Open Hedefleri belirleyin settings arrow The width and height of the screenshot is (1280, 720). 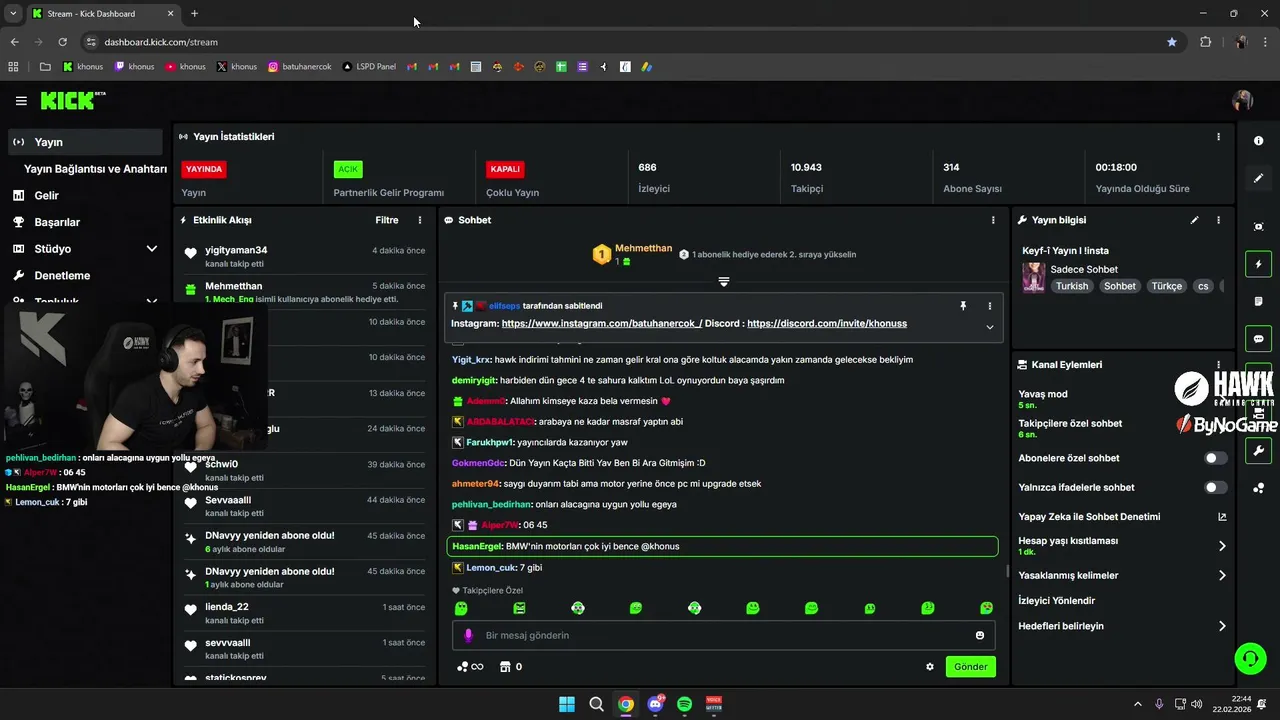pyautogui.click(x=1222, y=626)
